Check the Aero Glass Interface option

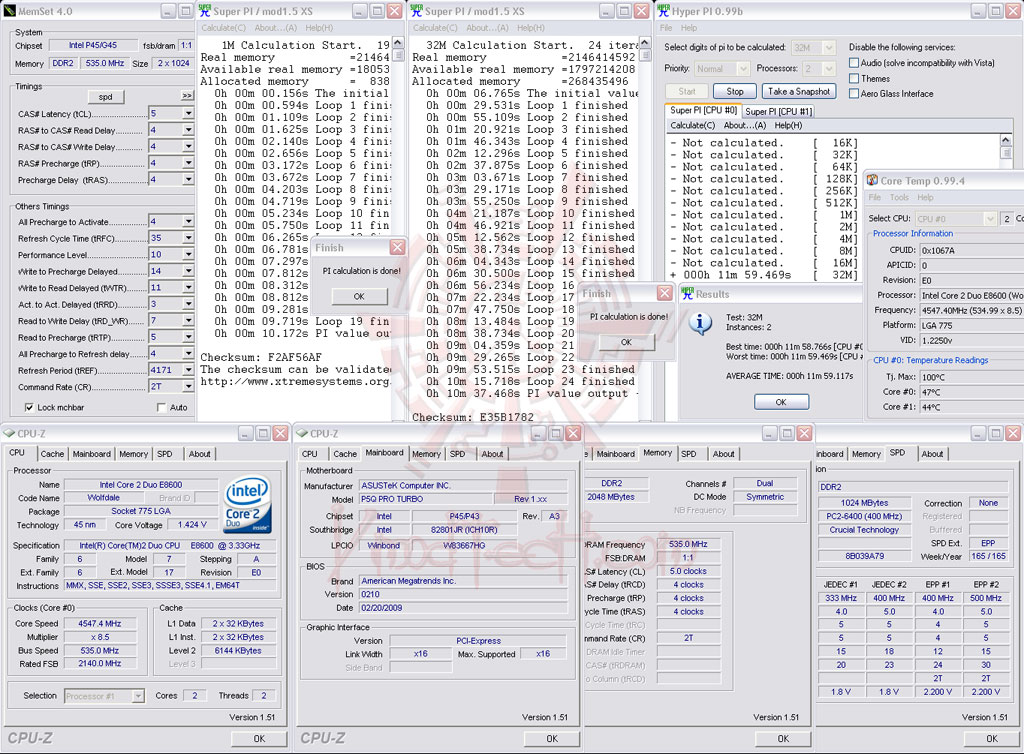[853, 94]
